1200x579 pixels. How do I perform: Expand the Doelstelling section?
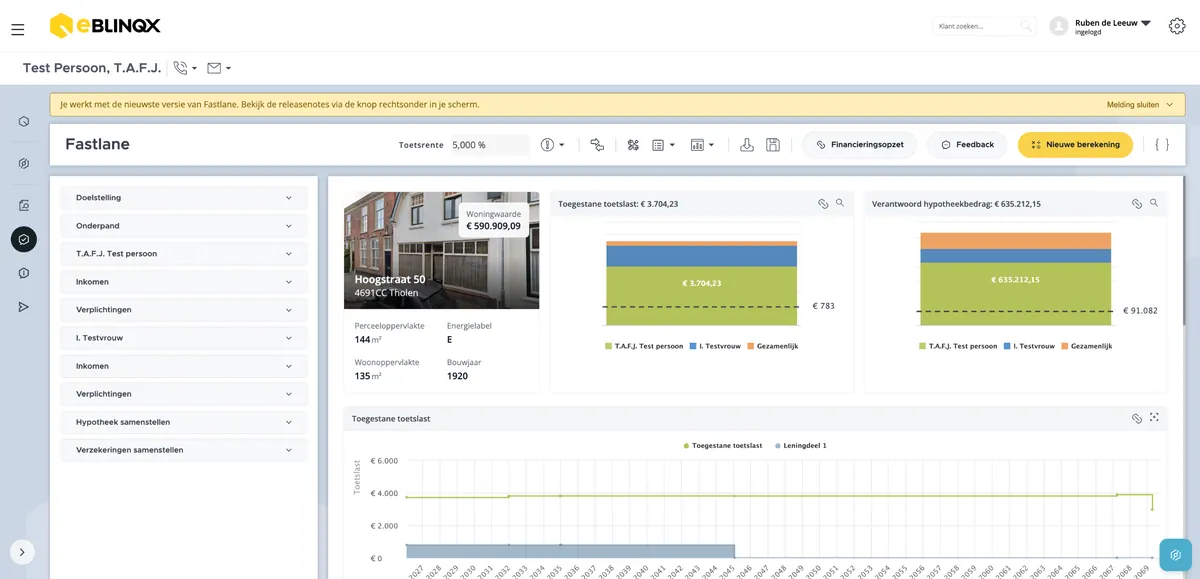[185, 198]
